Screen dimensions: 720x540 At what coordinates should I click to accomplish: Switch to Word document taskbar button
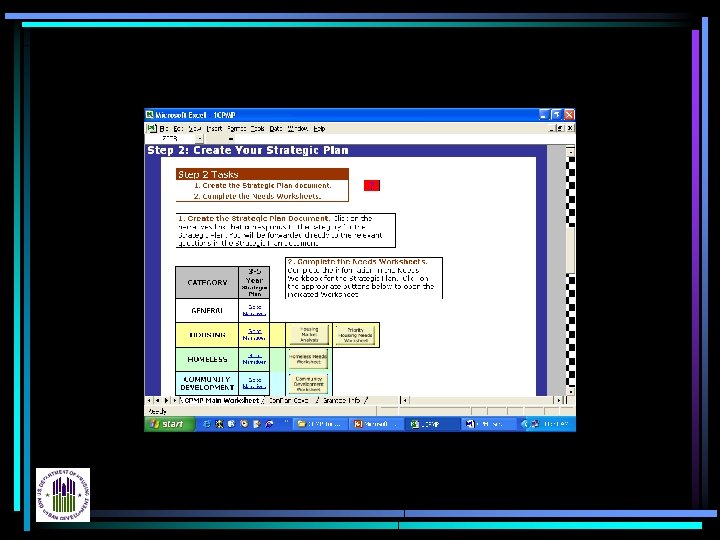point(488,424)
